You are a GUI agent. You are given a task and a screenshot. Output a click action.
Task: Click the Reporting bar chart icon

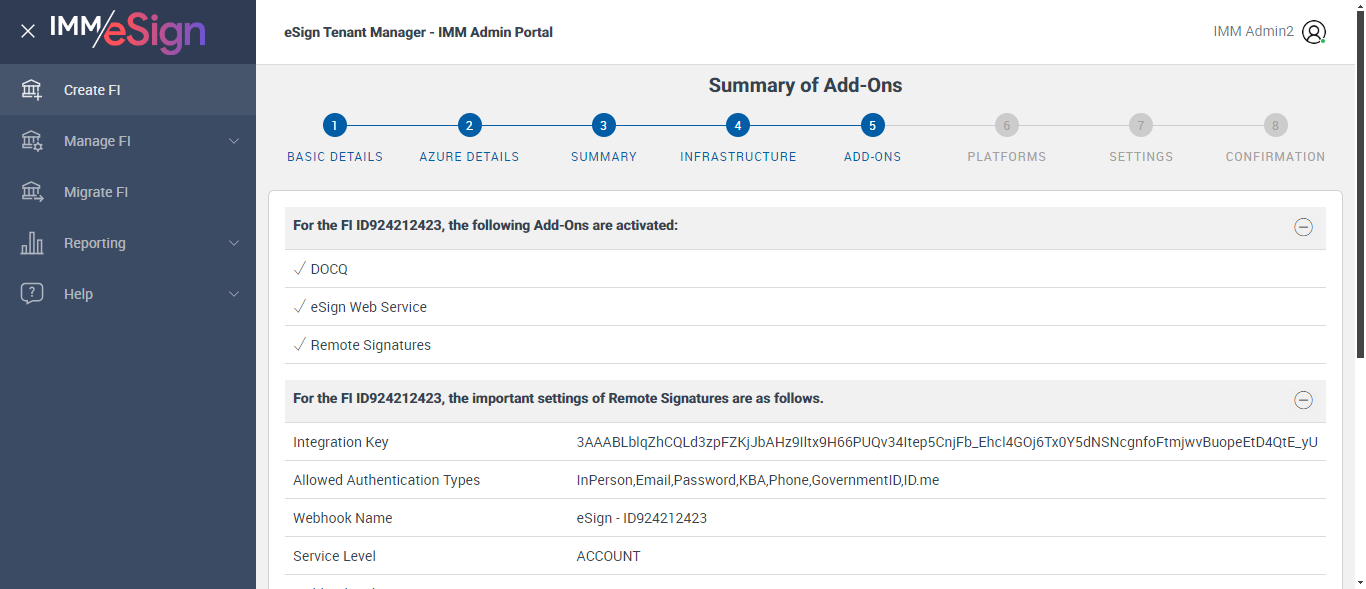(x=32, y=243)
